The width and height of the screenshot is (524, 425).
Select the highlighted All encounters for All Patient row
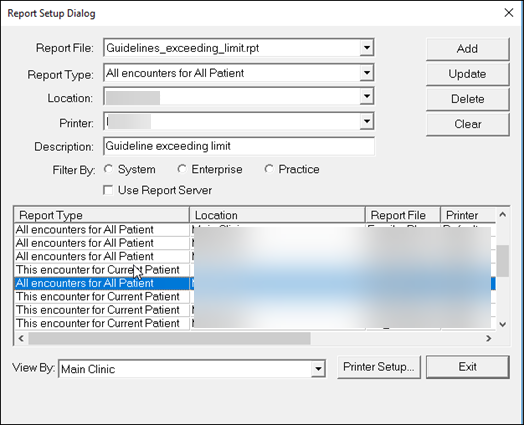[x=255, y=283]
